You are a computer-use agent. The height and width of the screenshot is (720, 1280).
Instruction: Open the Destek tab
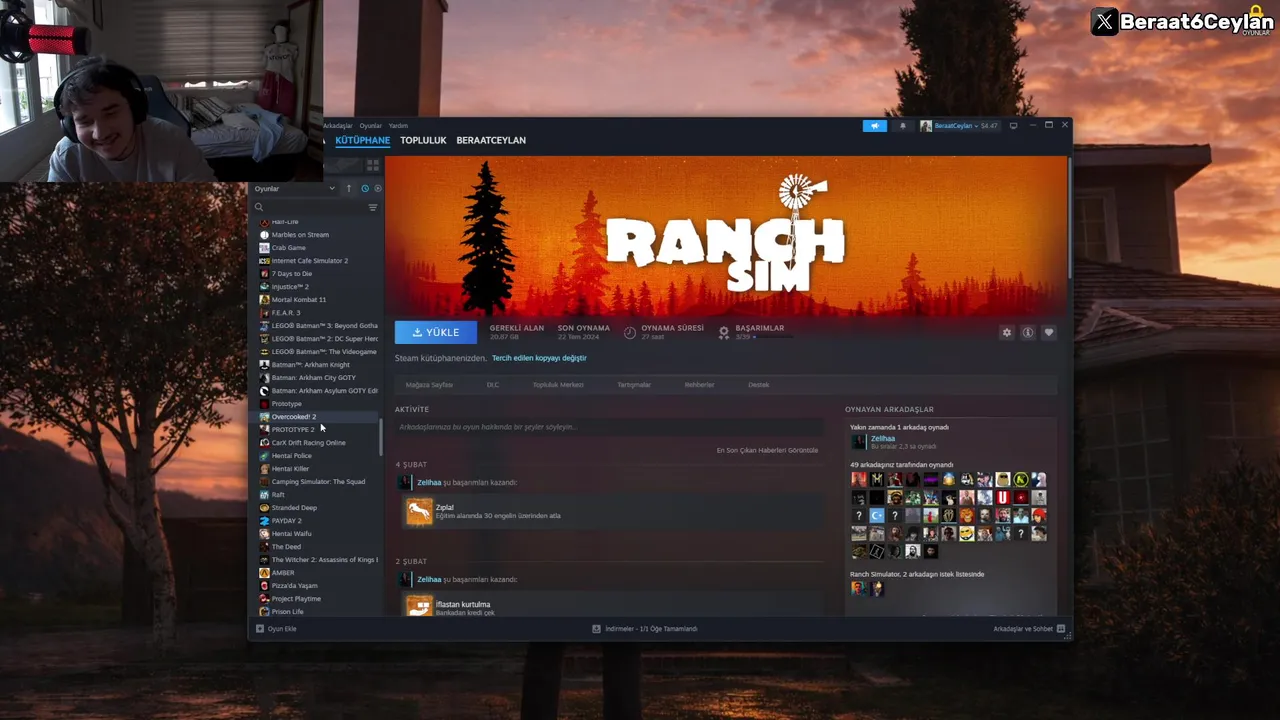tap(759, 385)
